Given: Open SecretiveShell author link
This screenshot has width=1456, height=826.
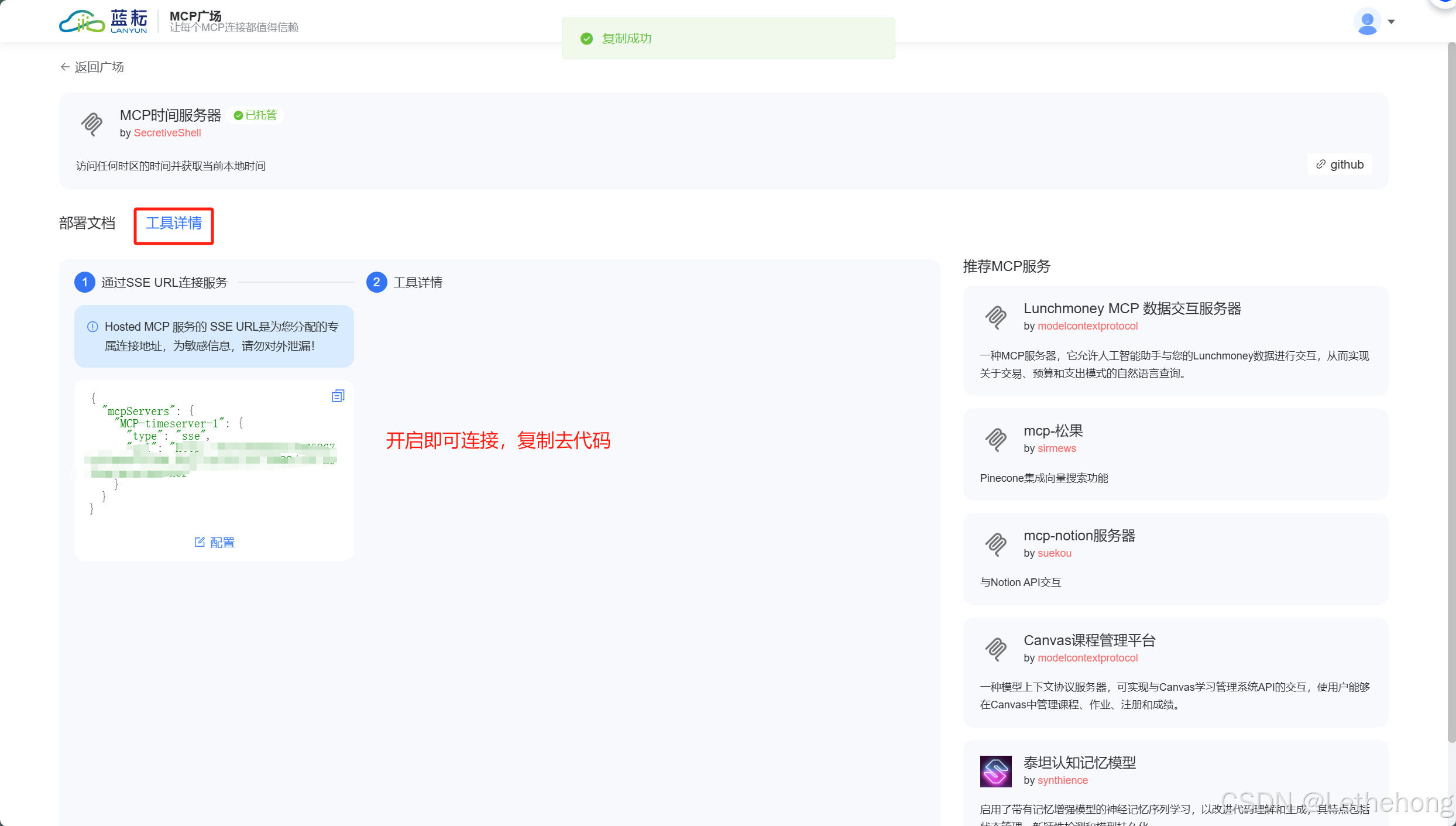Looking at the screenshot, I should (x=167, y=133).
